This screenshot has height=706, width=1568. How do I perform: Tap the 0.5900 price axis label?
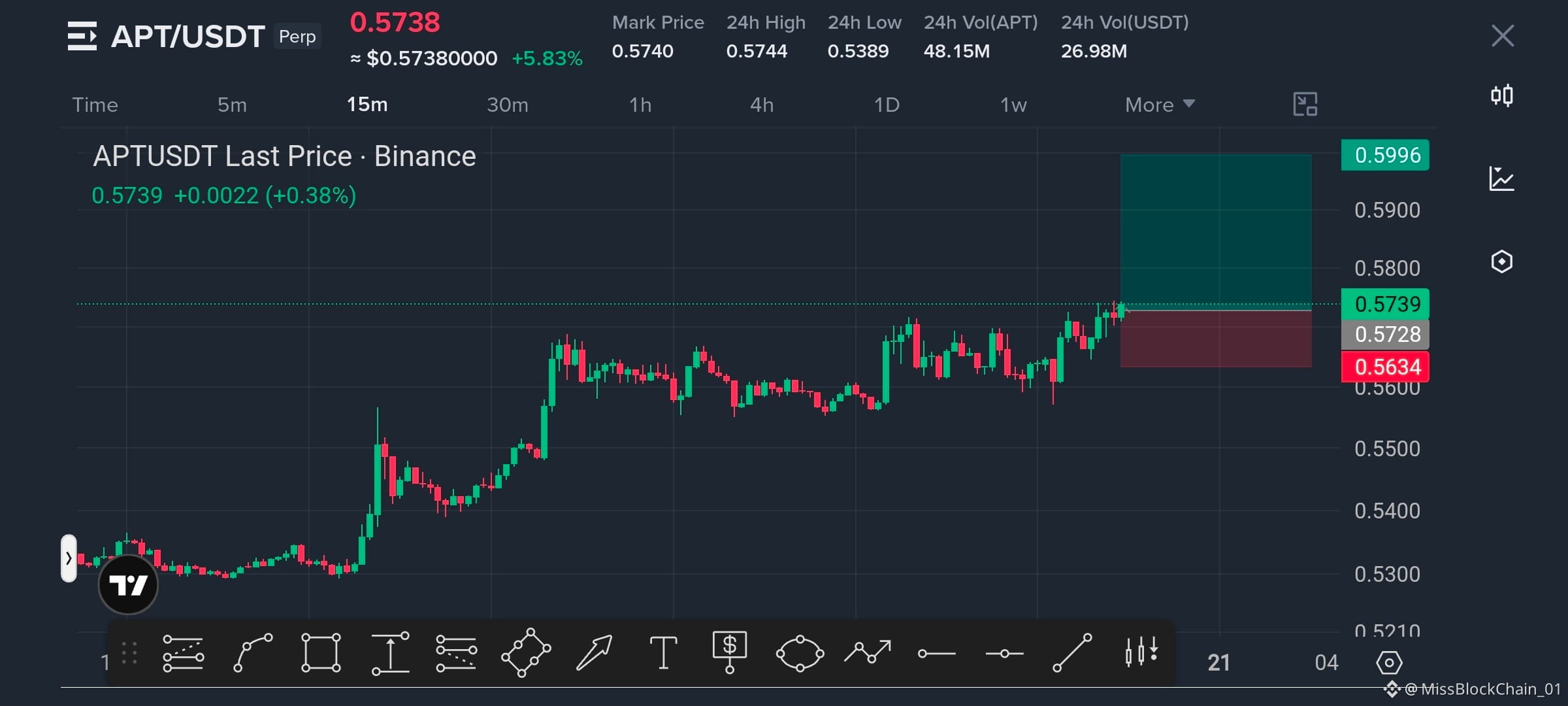1387,210
